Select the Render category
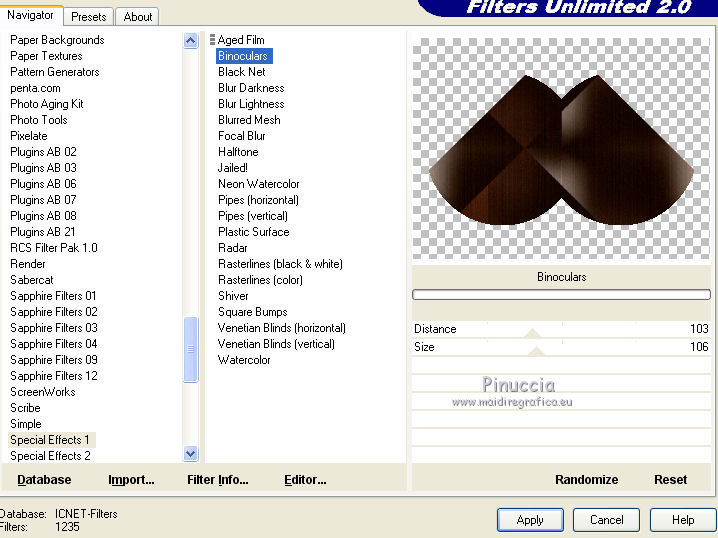Screen dimensions: 718x538 (28, 264)
